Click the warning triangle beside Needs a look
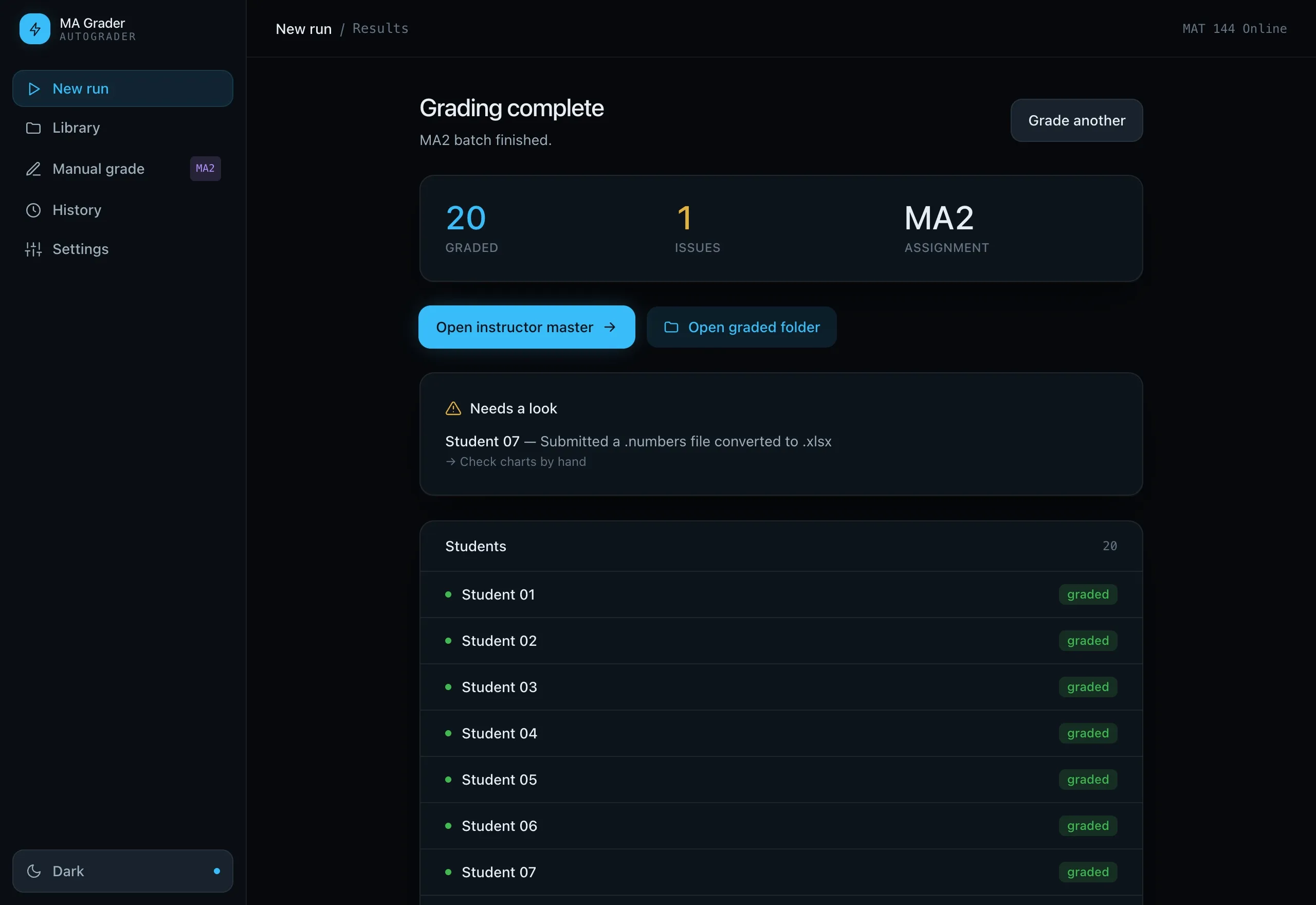This screenshot has width=1316, height=905. point(453,408)
